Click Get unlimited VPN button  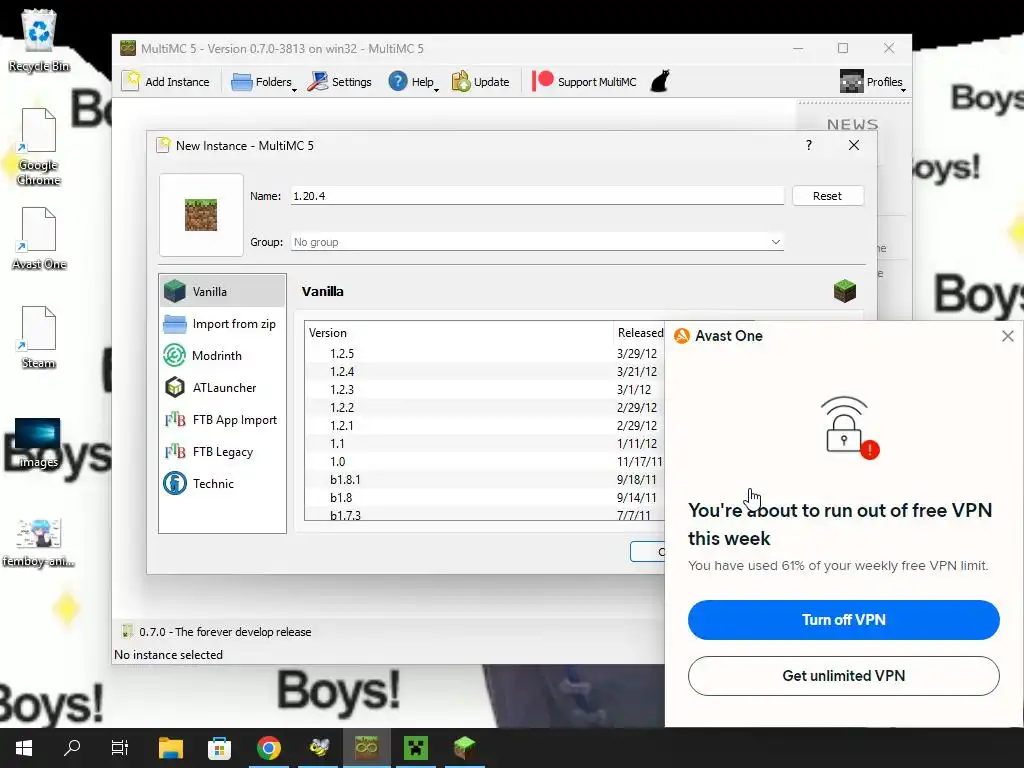[x=843, y=676]
